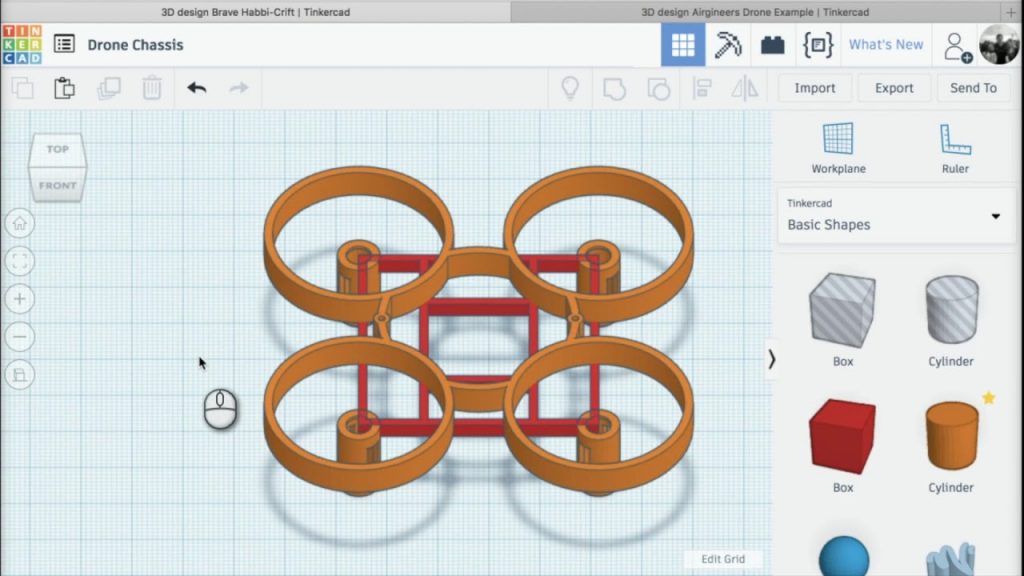
Task: Click the Edit Grid button
Action: click(723, 559)
